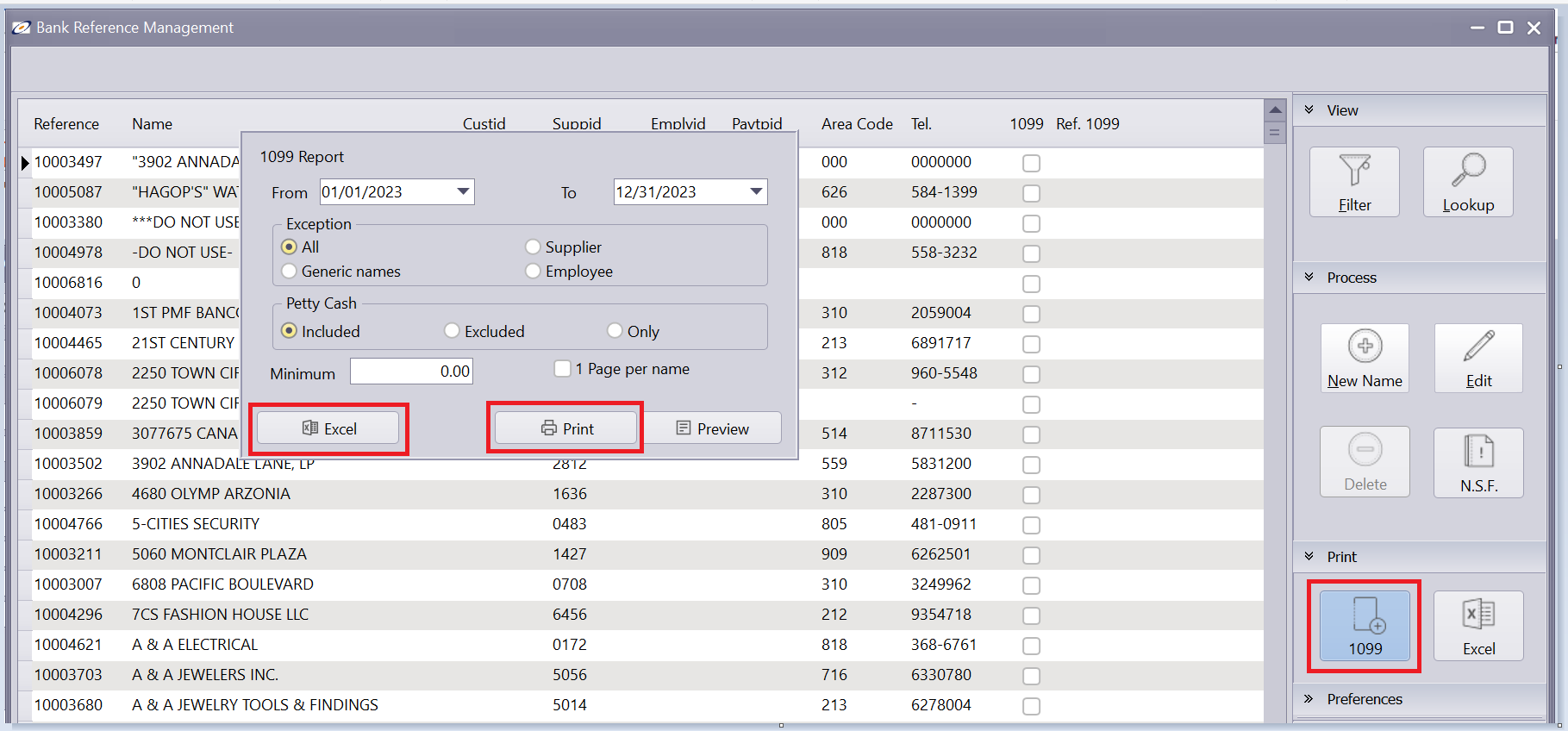The image size is (1568, 731).
Task: Click the Area Code column header
Action: click(857, 124)
